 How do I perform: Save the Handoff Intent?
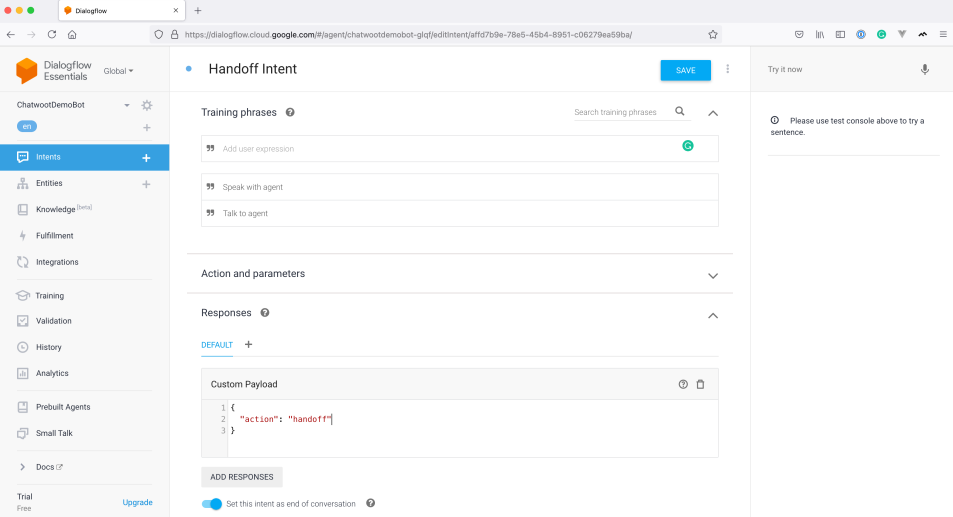point(686,70)
